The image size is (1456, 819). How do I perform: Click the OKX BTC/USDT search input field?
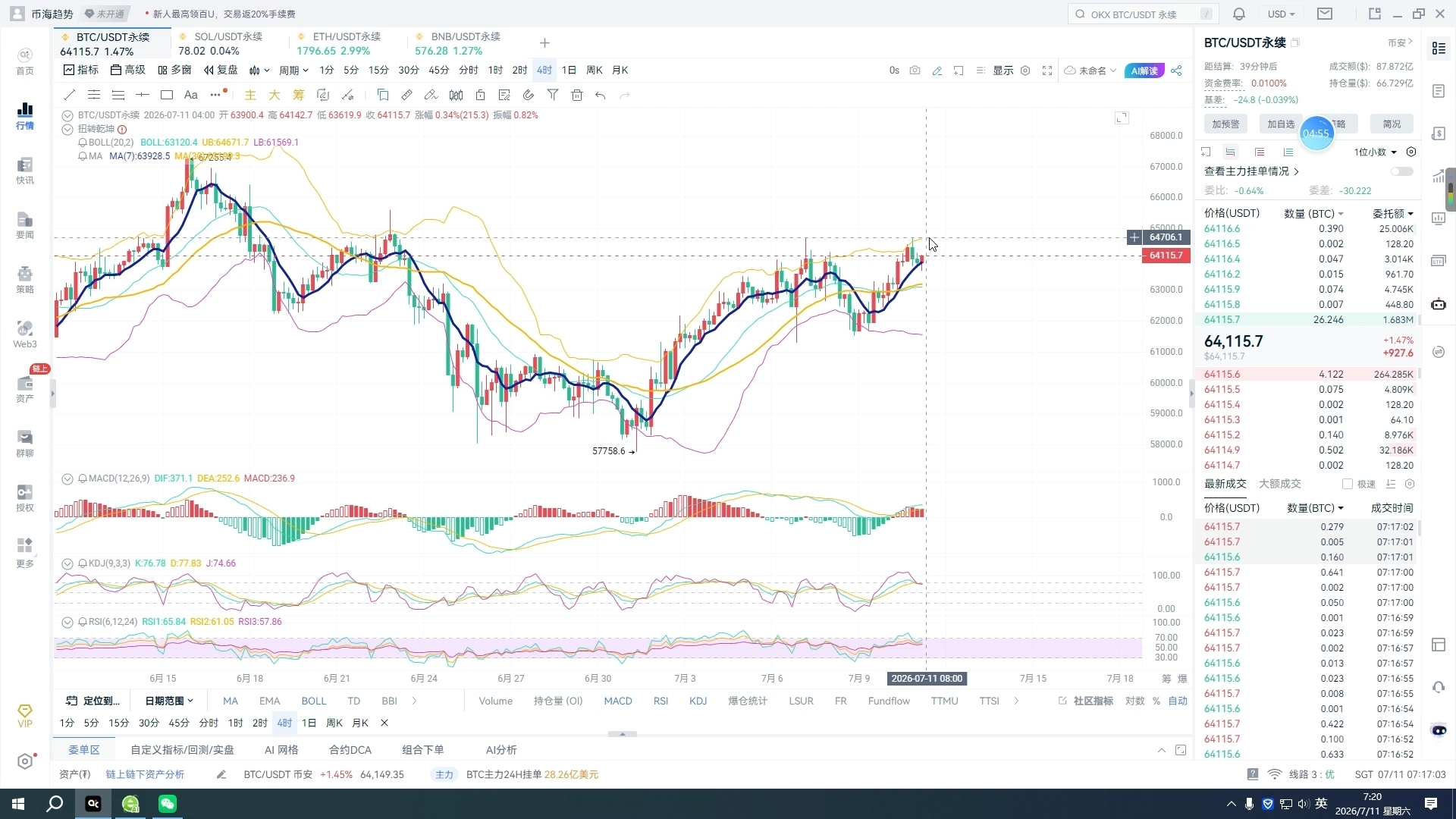click(1142, 14)
